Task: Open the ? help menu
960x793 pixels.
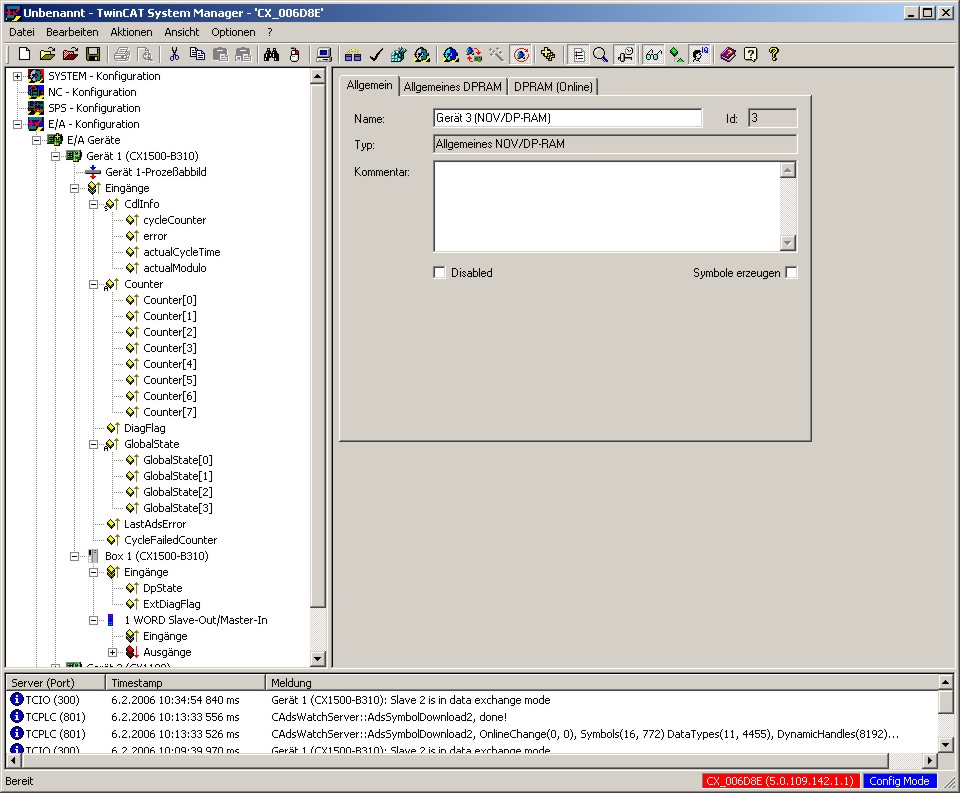Action: click(x=269, y=32)
